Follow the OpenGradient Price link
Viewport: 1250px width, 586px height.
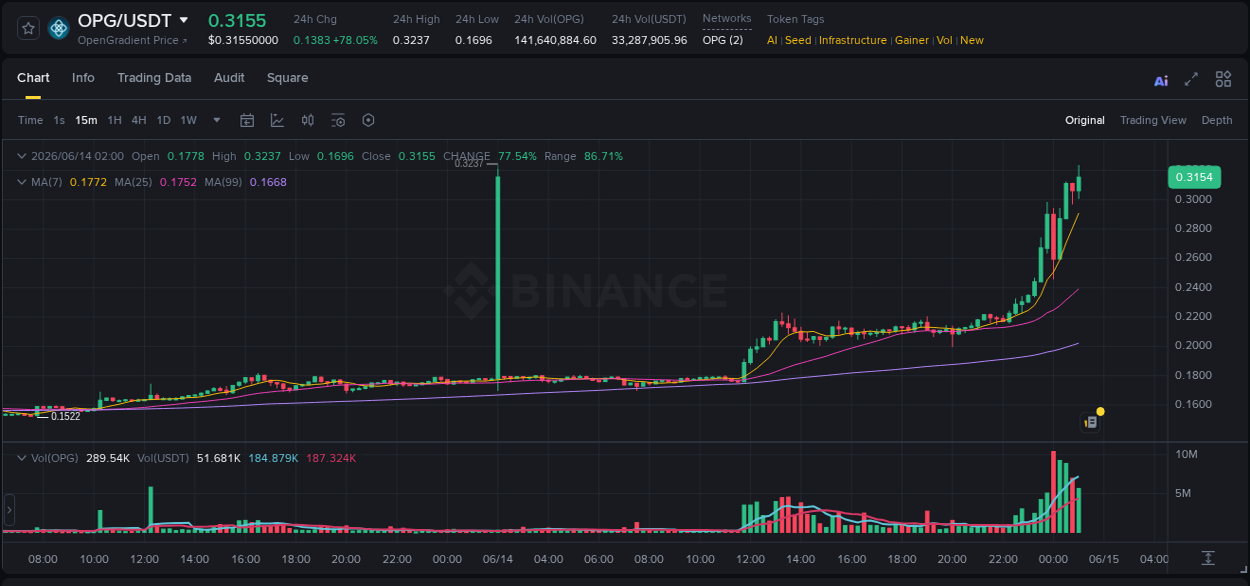(x=132, y=40)
